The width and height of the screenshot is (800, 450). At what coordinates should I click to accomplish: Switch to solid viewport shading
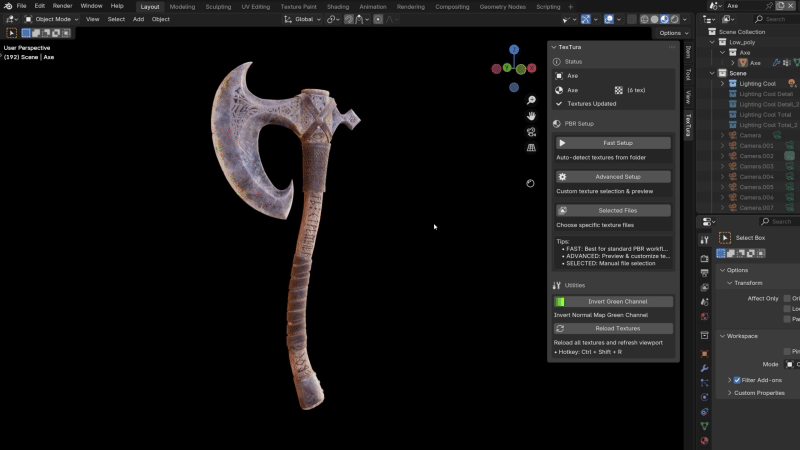[x=655, y=19]
